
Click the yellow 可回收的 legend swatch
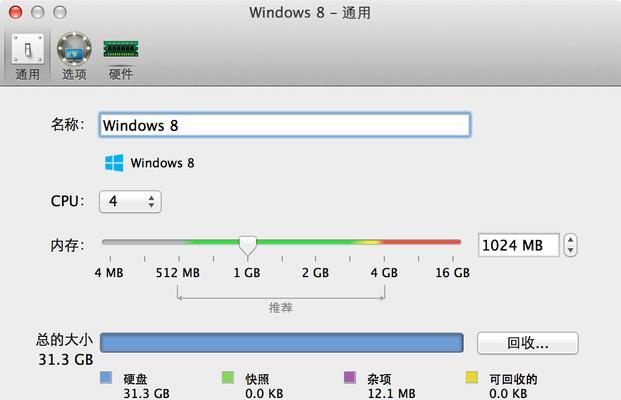472,377
